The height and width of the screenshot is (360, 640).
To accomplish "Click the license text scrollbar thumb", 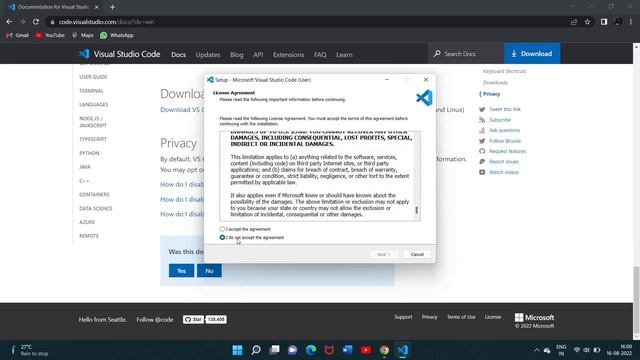I will pos(416,210).
